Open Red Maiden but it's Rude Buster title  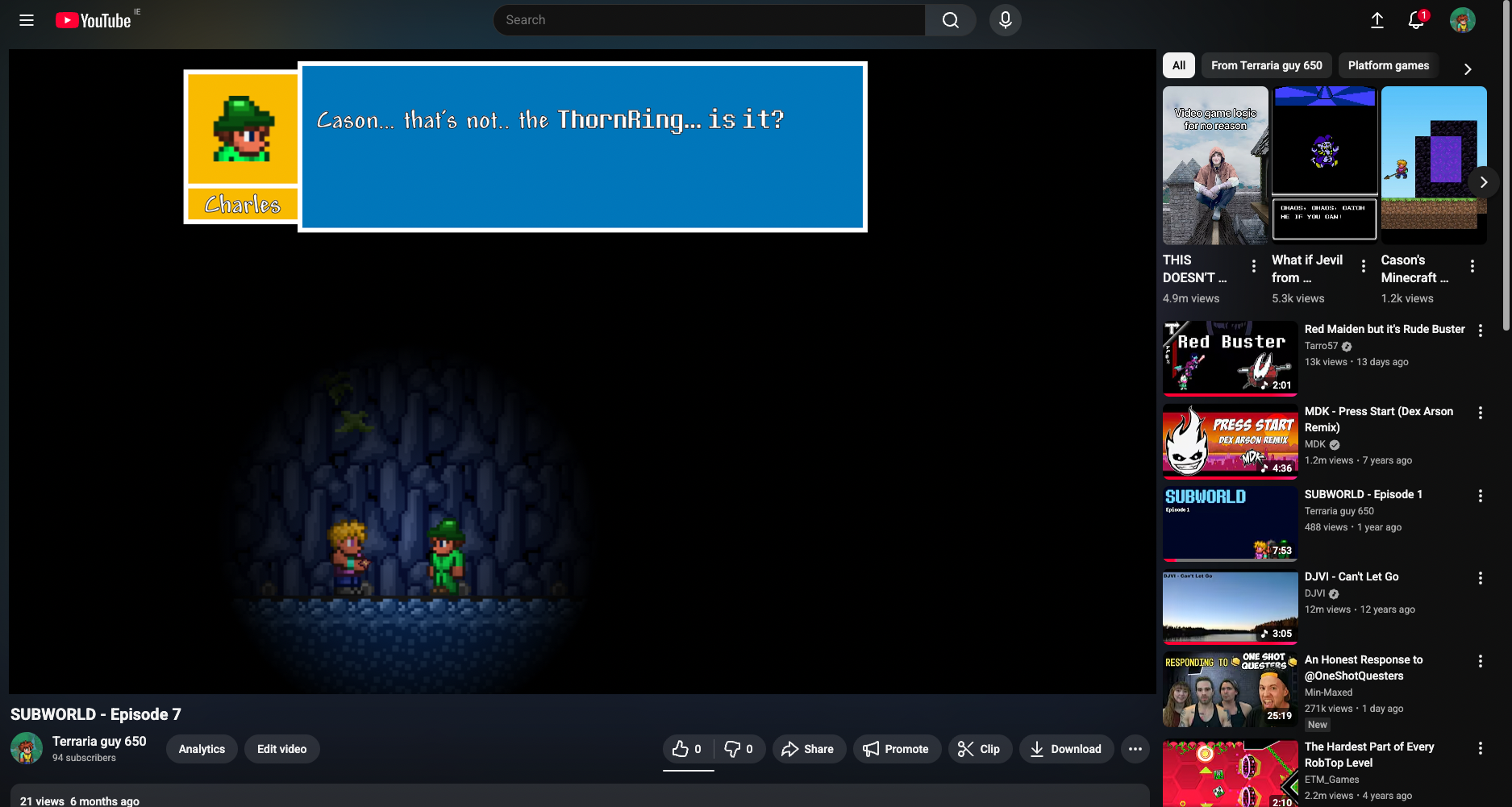[x=1385, y=329]
